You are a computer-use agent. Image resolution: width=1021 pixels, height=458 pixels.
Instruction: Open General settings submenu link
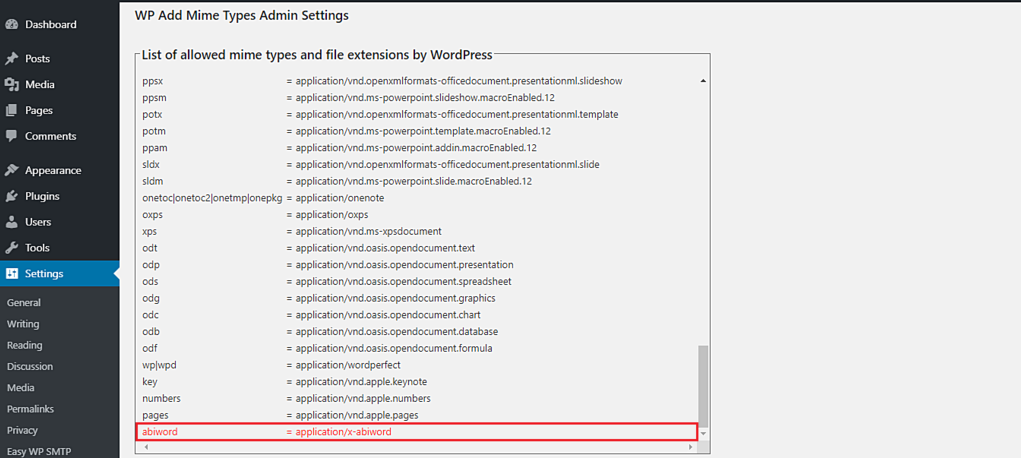pos(23,302)
